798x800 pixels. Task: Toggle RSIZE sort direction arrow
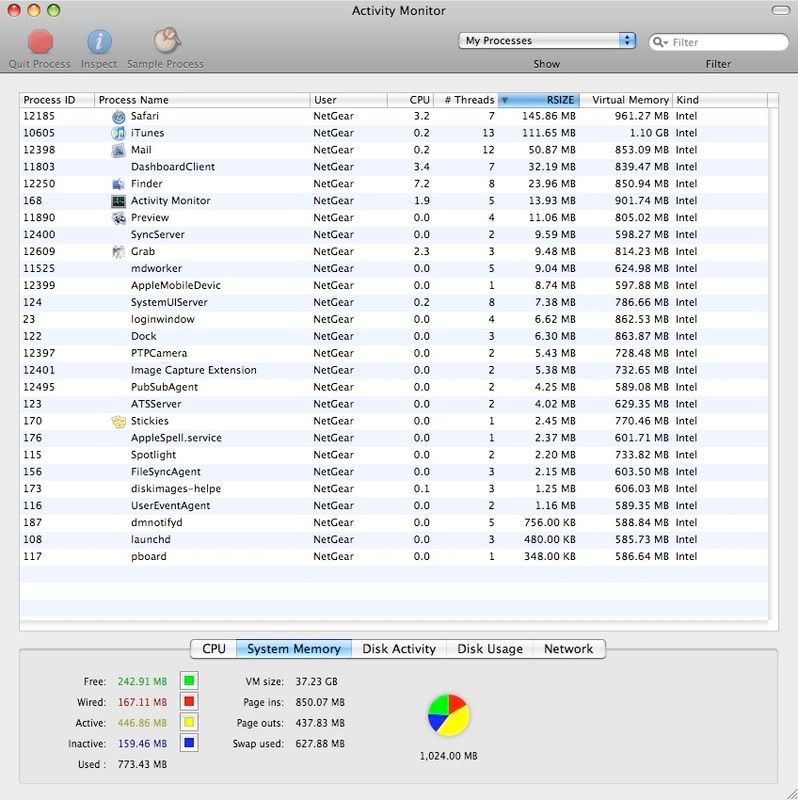(505, 100)
